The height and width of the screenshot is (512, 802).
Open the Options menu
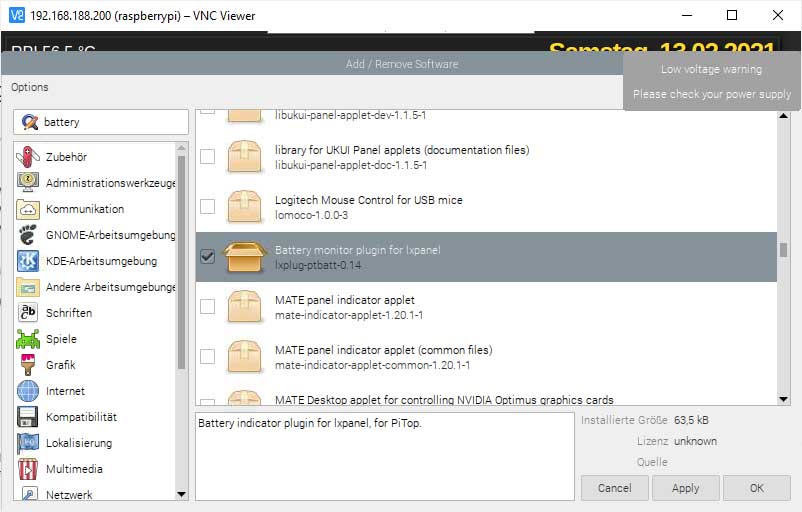coord(30,87)
